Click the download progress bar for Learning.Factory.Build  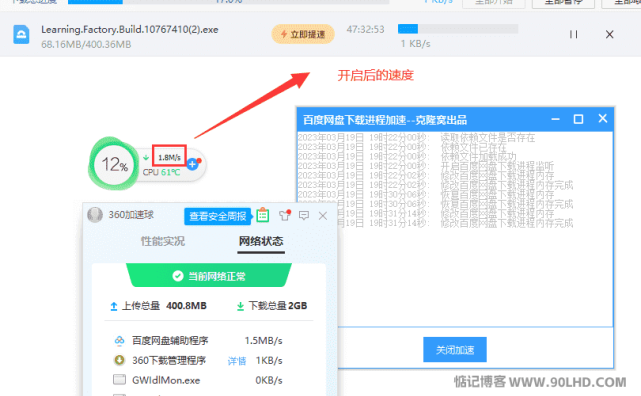pos(458,29)
